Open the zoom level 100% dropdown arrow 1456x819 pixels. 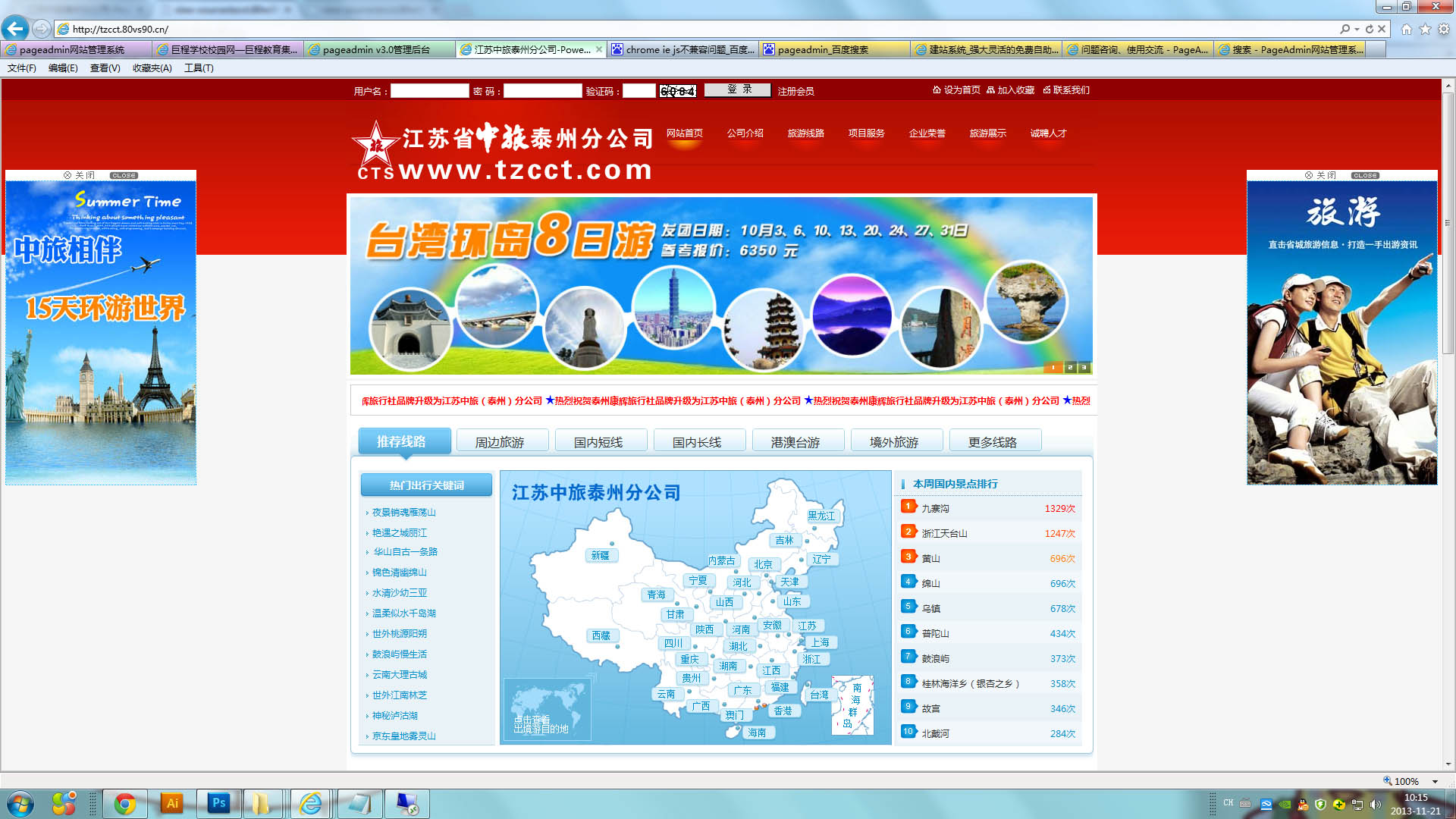1435,781
